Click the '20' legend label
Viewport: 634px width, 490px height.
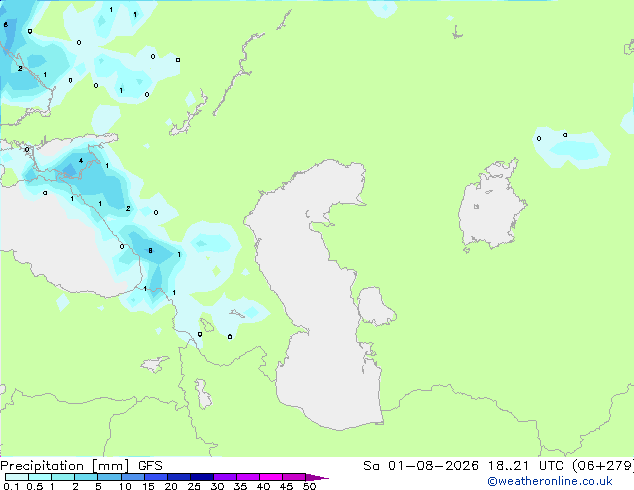pos(171,486)
